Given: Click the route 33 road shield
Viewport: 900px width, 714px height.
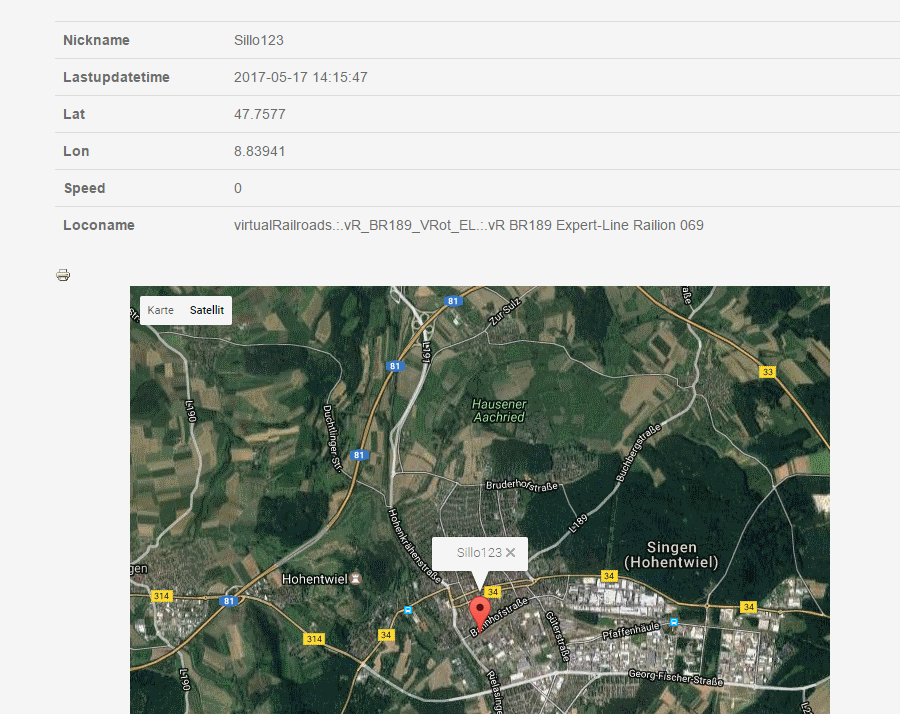Looking at the screenshot, I should [x=768, y=372].
